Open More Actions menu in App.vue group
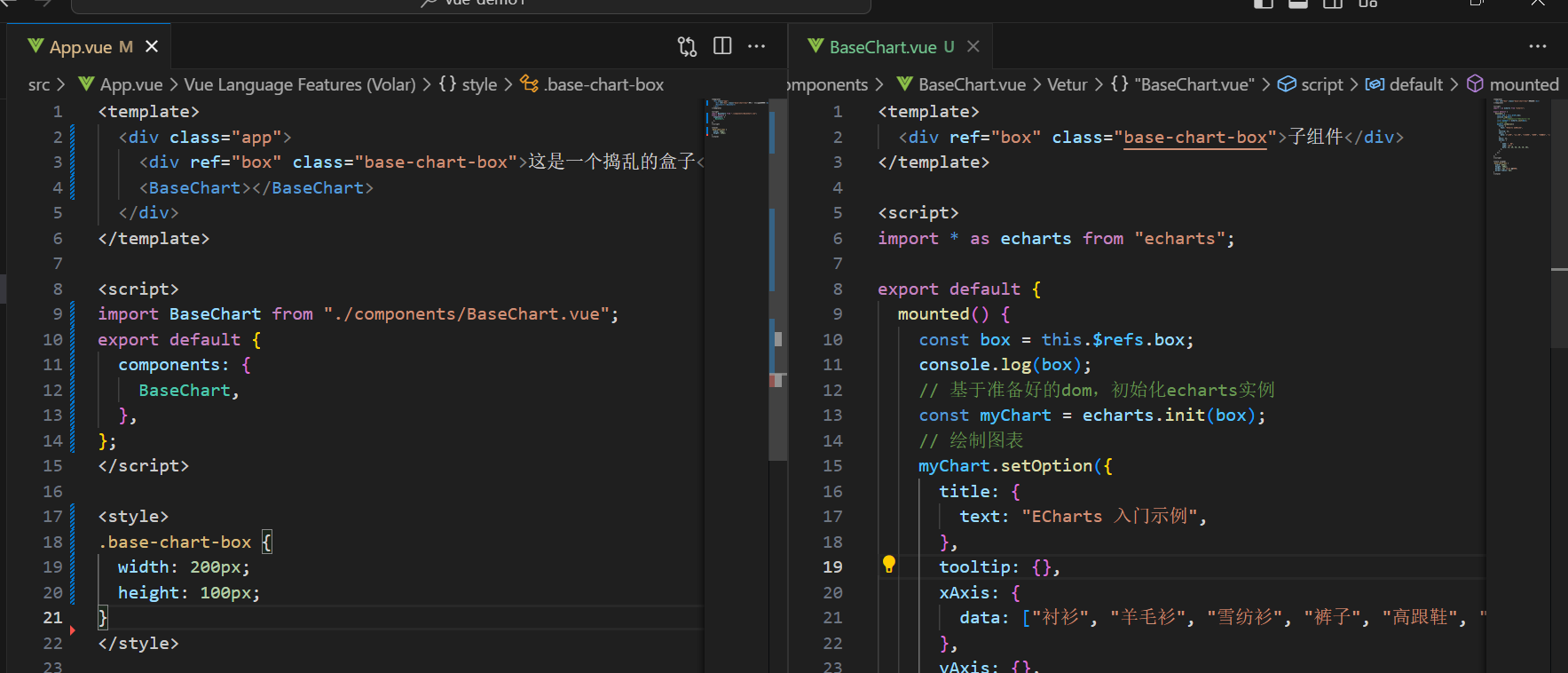The height and width of the screenshot is (673, 1568). click(757, 46)
